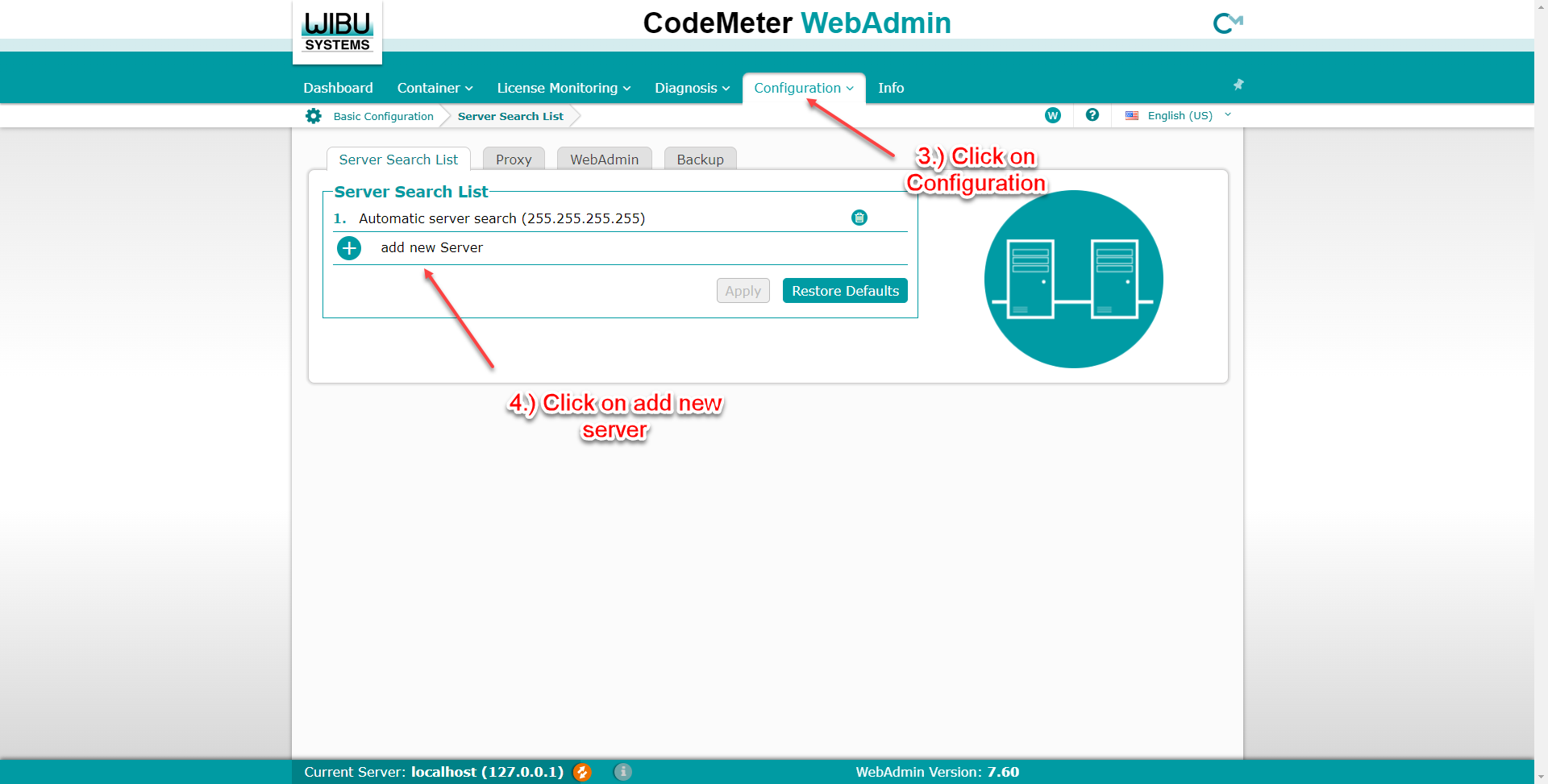
Task: Delete Automatic server search entry via trash icon
Action: click(859, 218)
